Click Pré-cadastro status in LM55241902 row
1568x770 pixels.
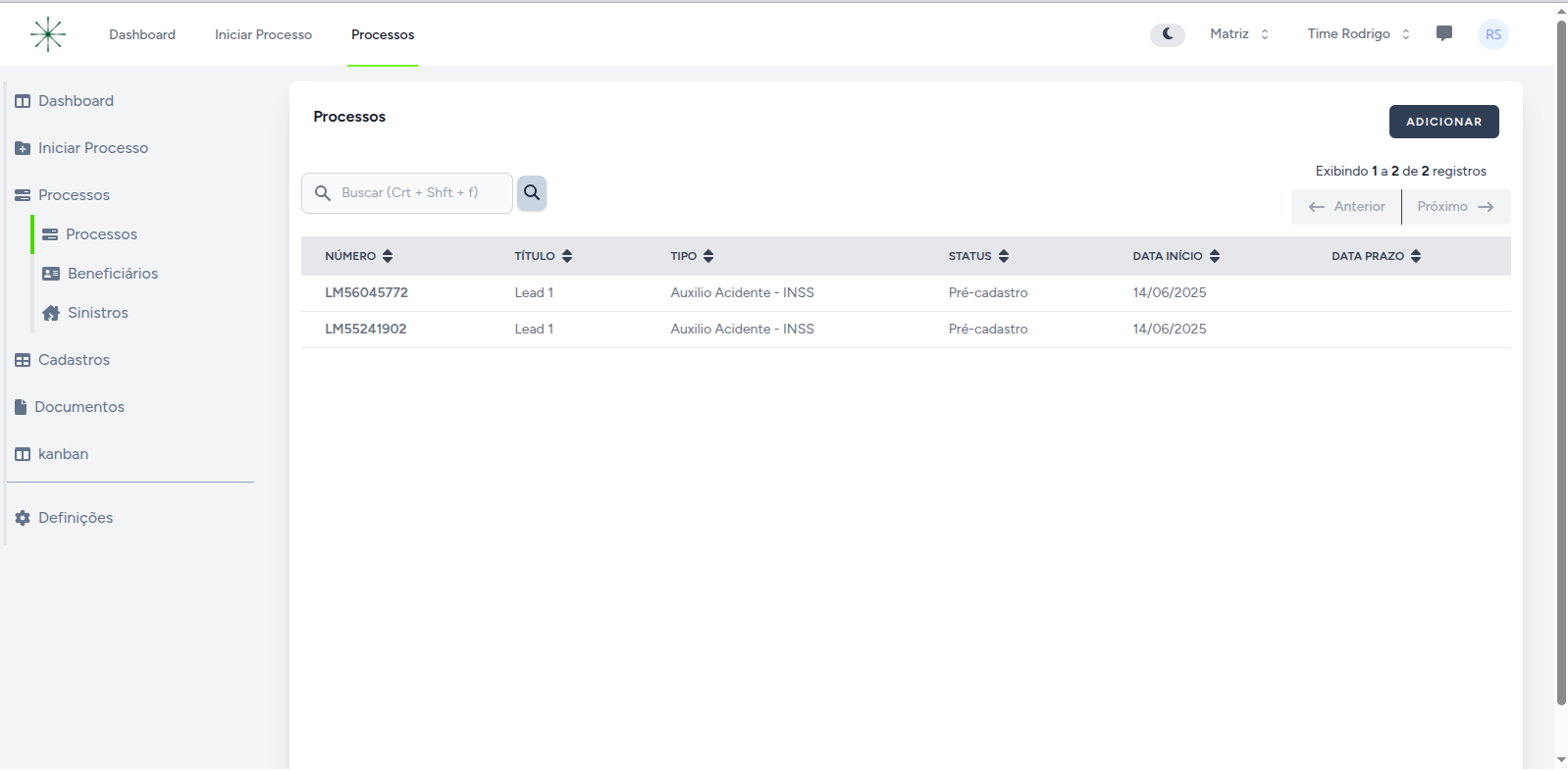pos(988,329)
